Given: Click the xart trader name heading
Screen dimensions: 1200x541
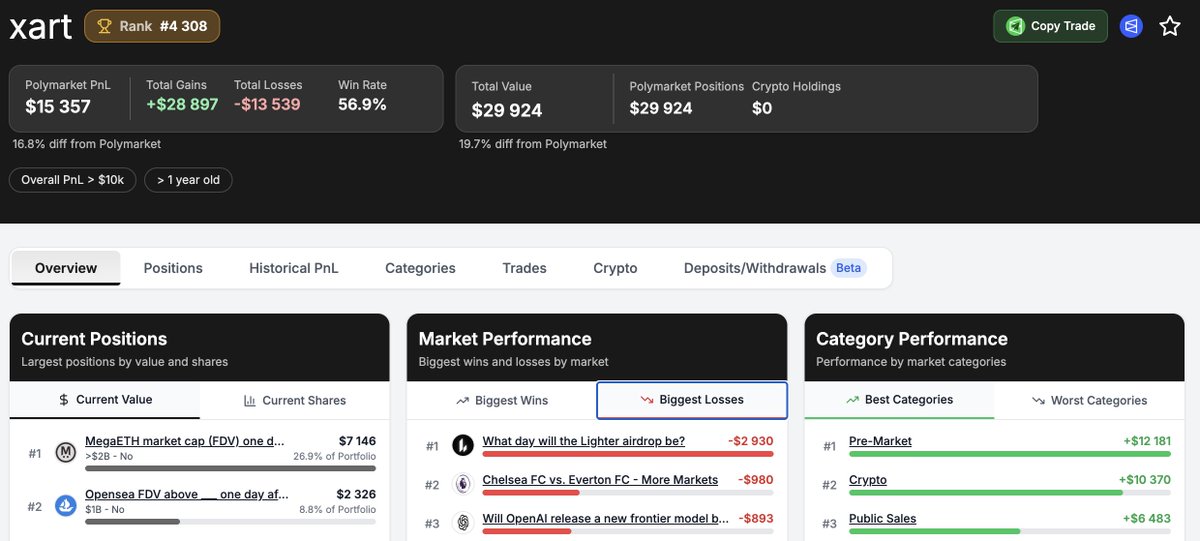Looking at the screenshot, I should [x=40, y=27].
